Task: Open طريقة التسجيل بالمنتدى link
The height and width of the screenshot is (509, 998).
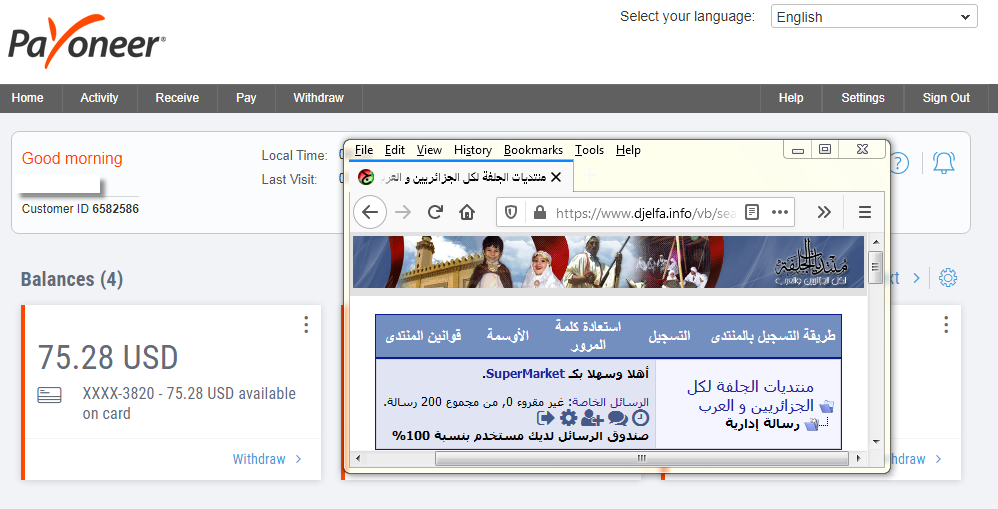Action: coord(773,335)
